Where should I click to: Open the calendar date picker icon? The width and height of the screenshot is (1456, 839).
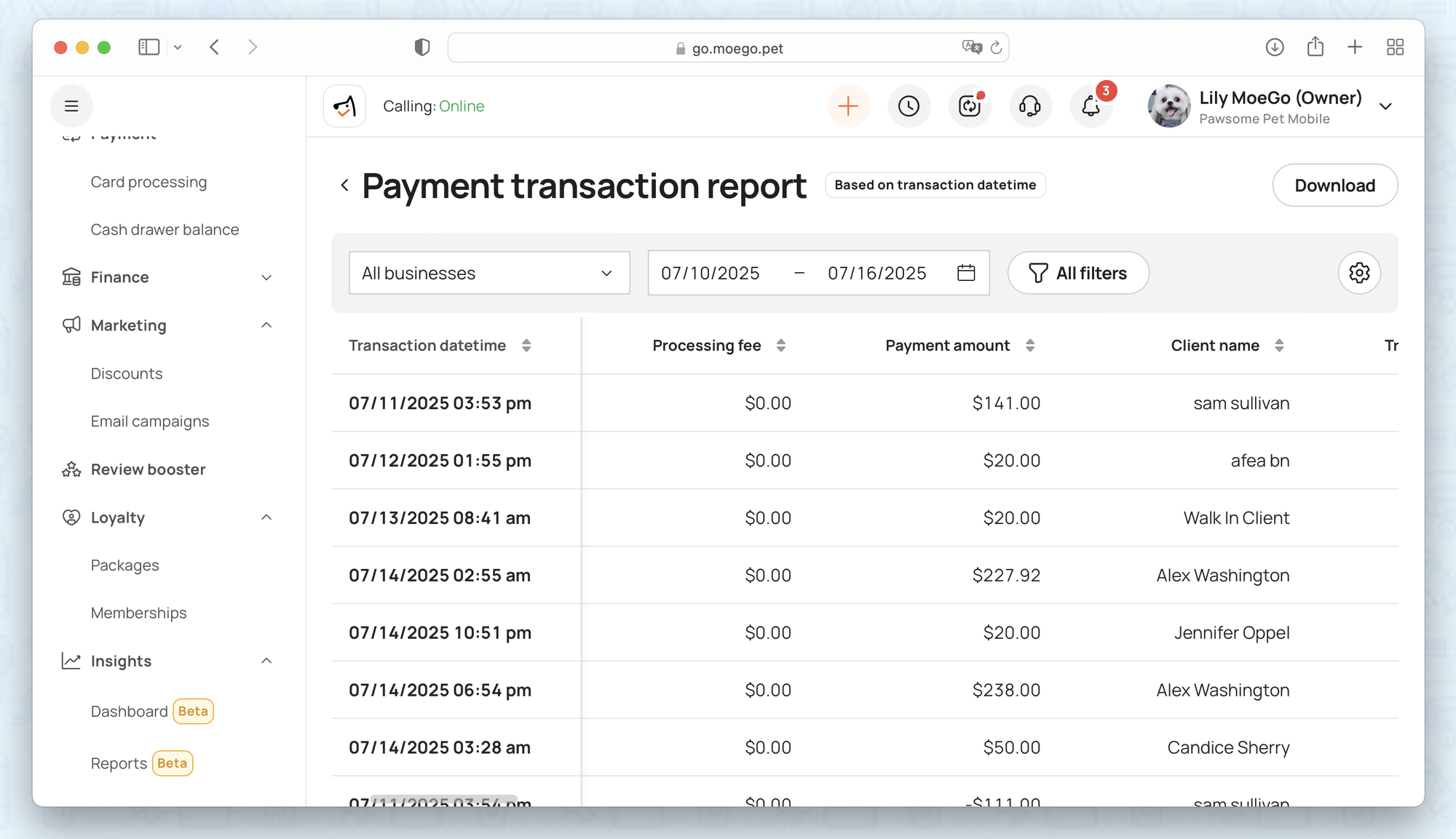(966, 273)
